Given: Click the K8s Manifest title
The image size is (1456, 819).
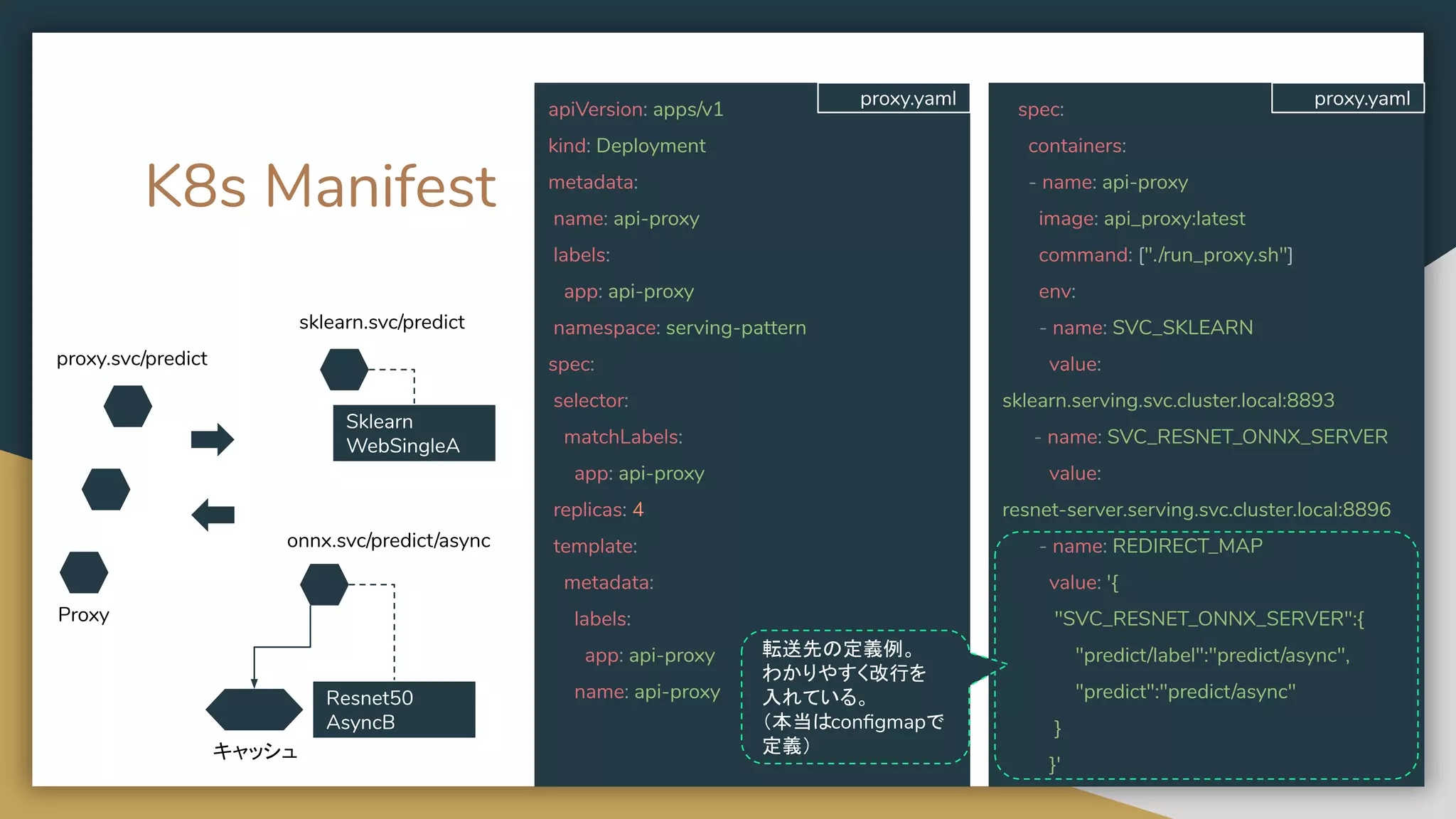Looking at the screenshot, I should [321, 186].
